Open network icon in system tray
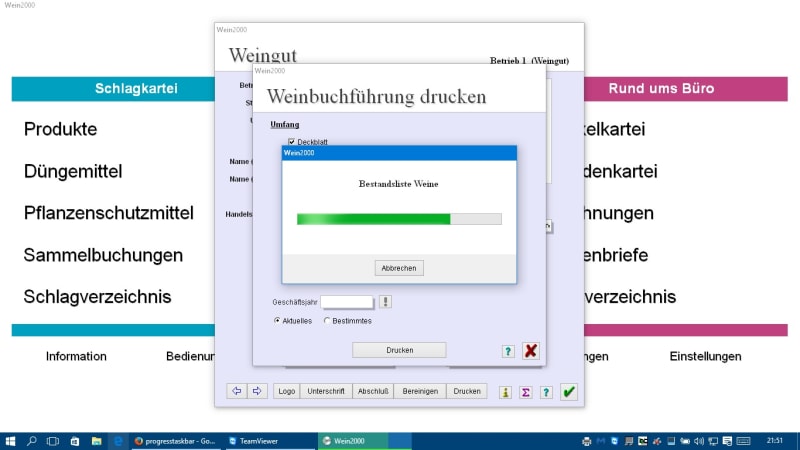The width and height of the screenshot is (800, 450). 713,441
